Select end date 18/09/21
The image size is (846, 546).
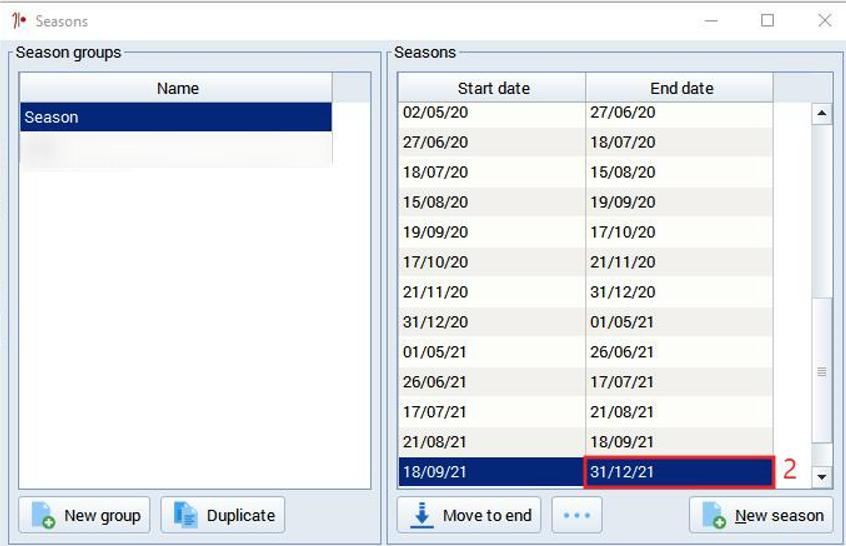(x=680, y=442)
